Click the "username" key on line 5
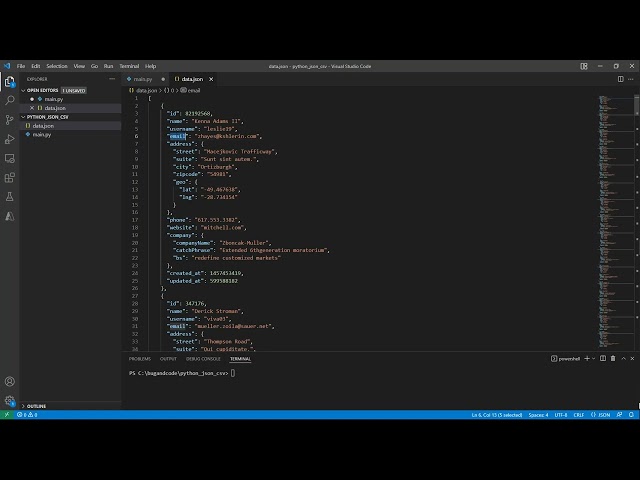The image size is (640, 480). point(182,129)
